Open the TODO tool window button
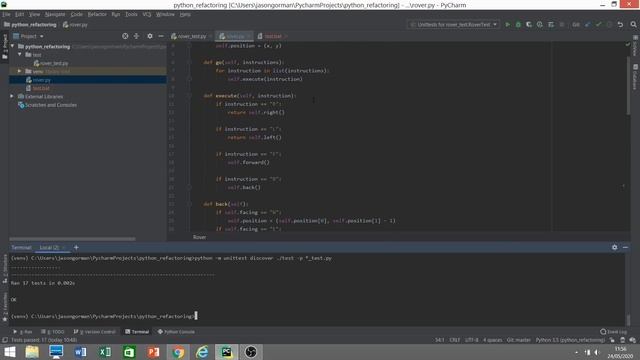640x360 pixels. [x=53, y=332]
